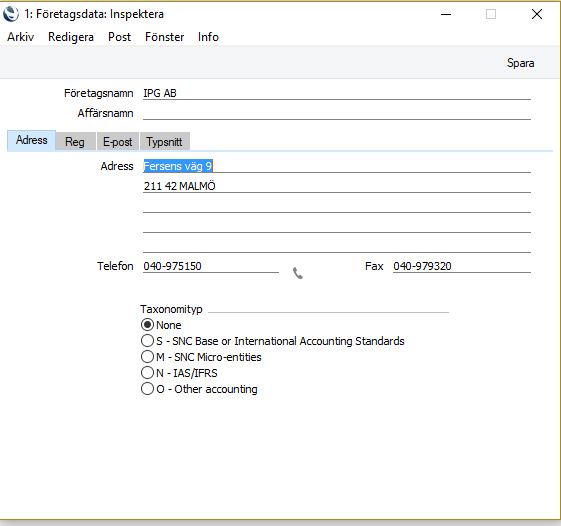Switch to the E-post tab
Viewport: 561px width, 526px height.
pos(118,141)
